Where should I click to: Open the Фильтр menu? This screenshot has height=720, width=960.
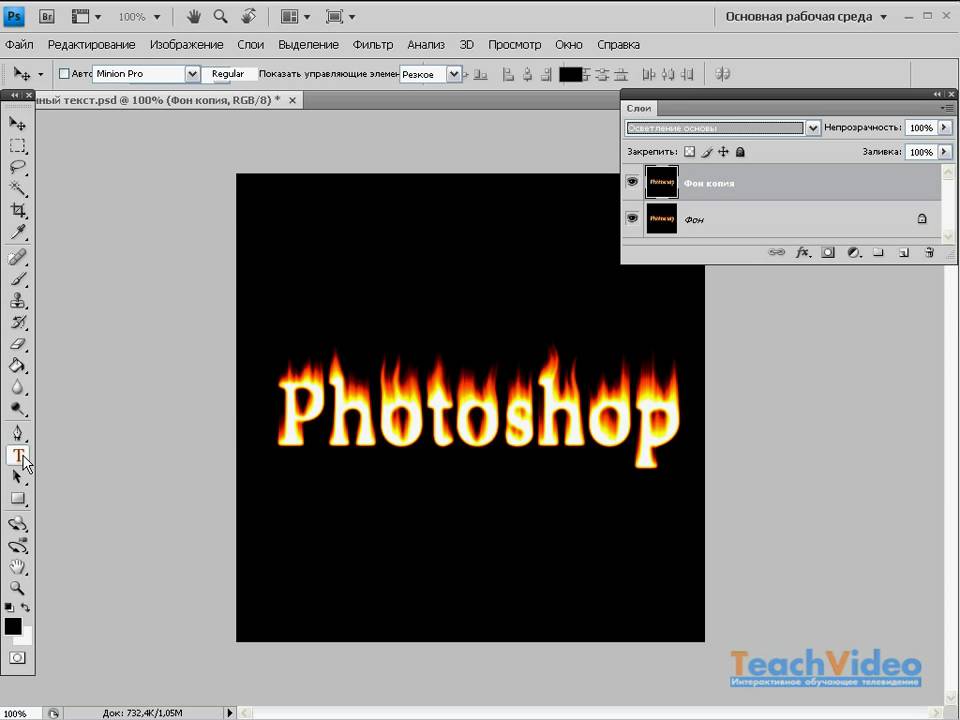(372, 45)
